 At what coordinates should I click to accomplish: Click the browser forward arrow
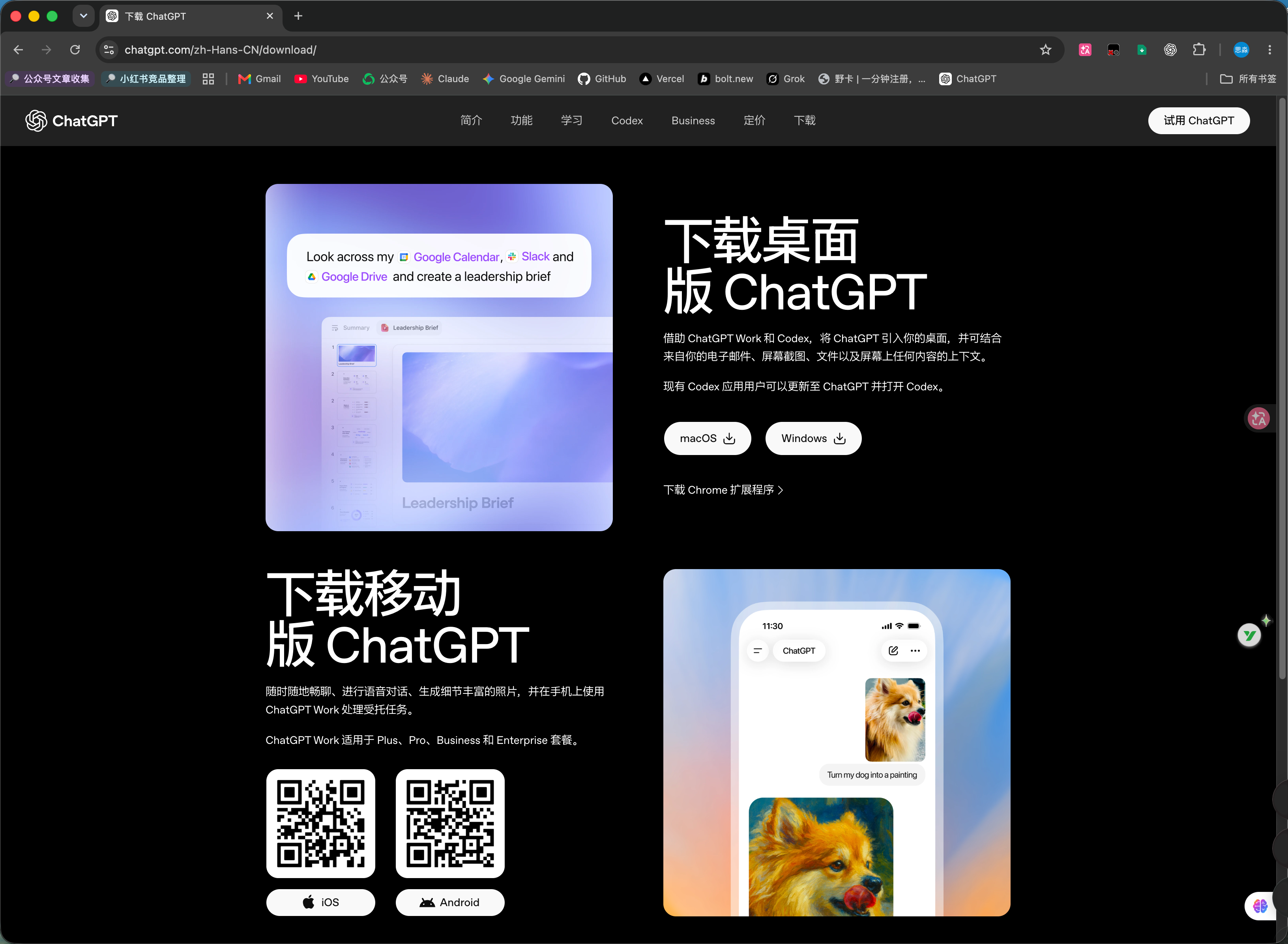[x=46, y=50]
